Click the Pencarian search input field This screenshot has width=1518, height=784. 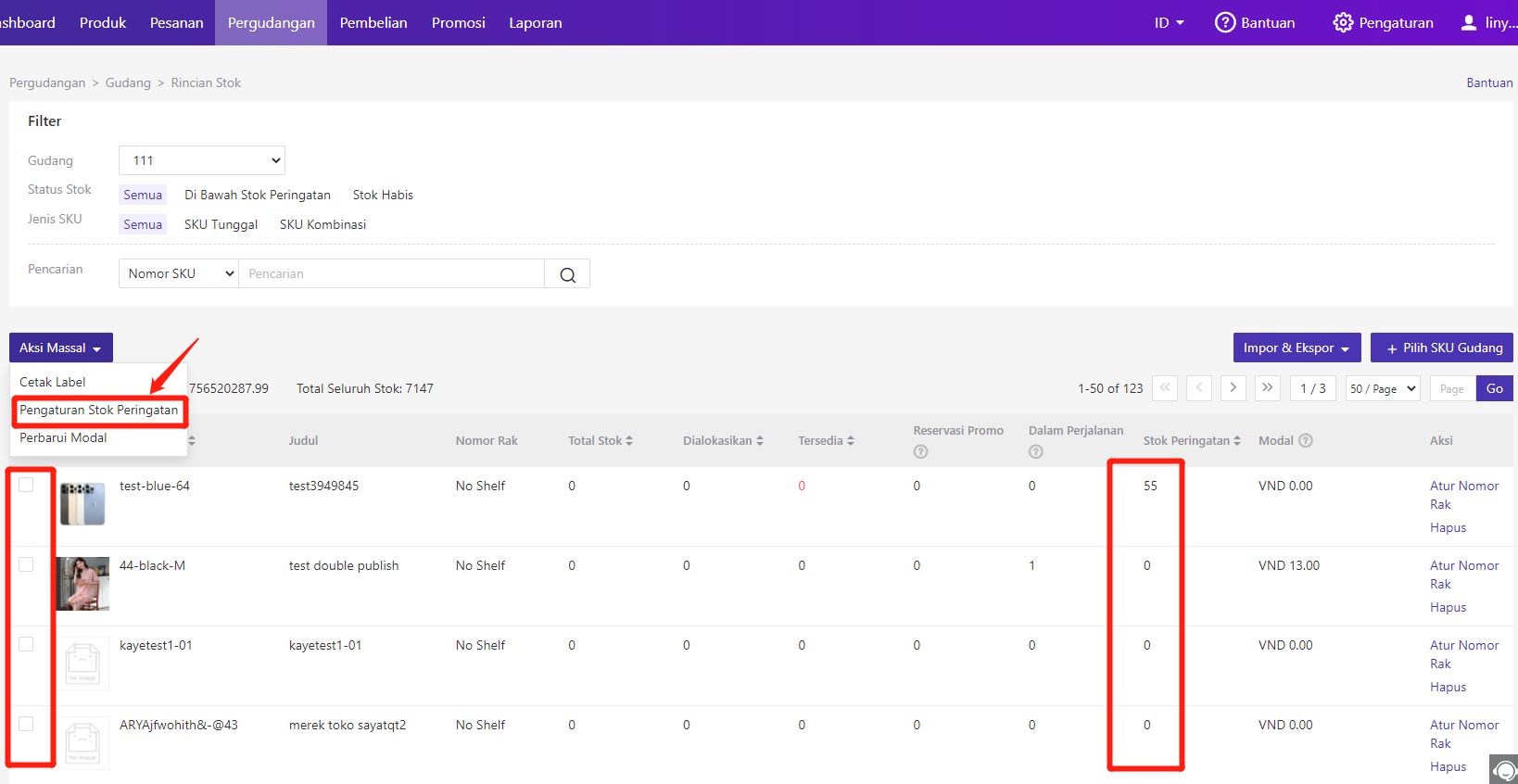(391, 273)
